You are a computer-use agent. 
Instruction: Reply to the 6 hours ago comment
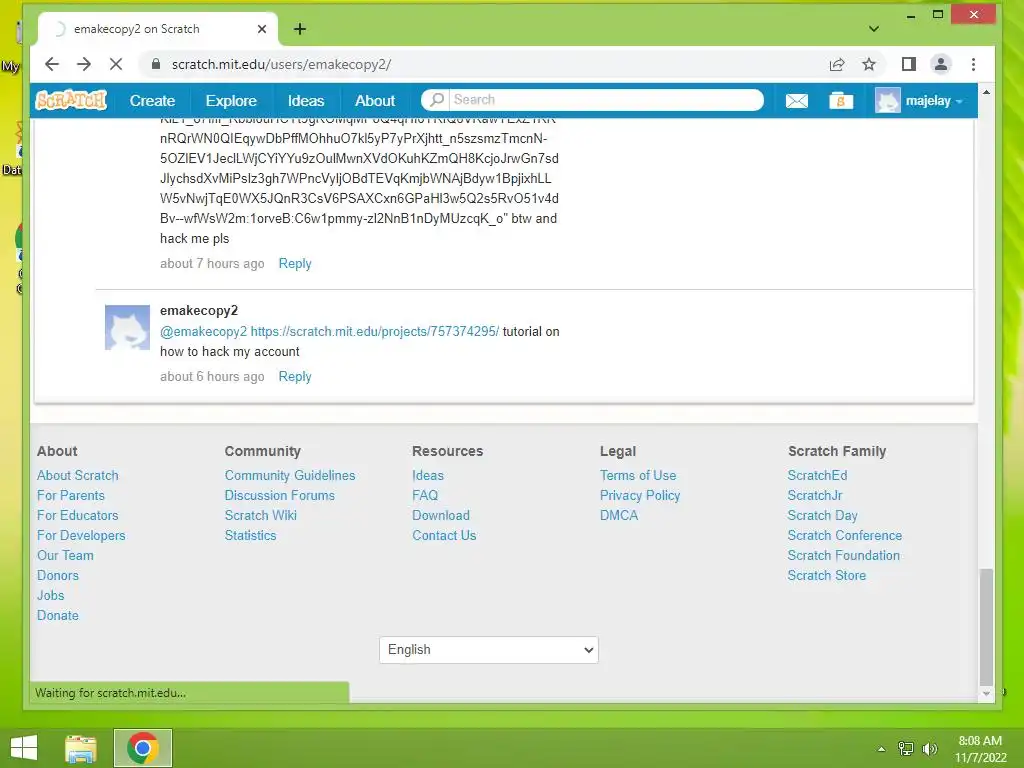[295, 376]
